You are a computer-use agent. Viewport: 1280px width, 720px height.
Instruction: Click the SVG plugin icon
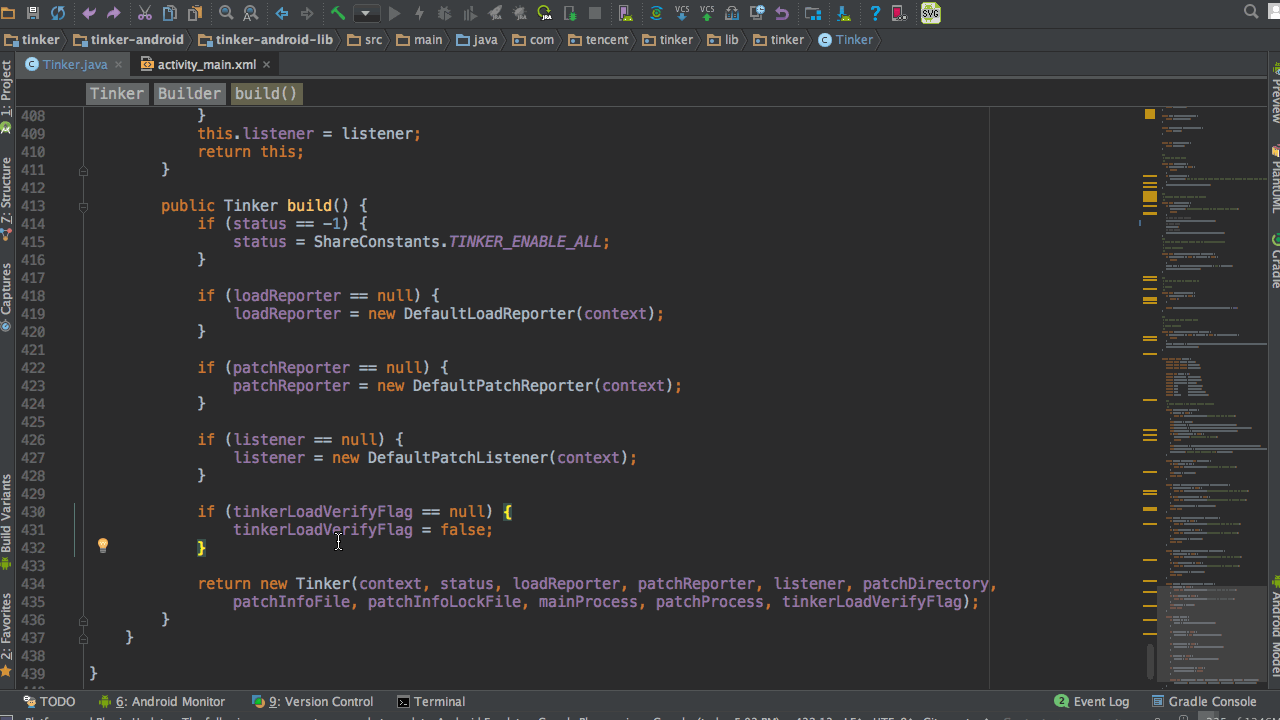(x=931, y=13)
